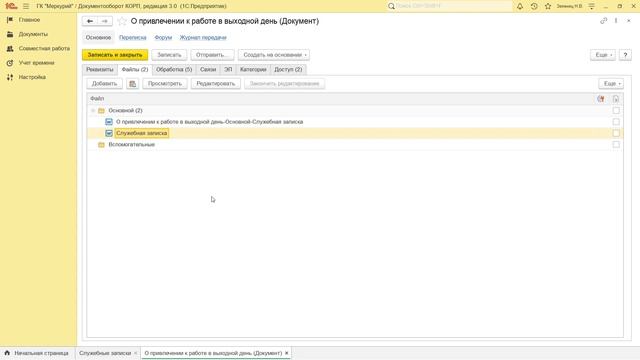
Task: Get link to document icon
Action: click(603, 21)
